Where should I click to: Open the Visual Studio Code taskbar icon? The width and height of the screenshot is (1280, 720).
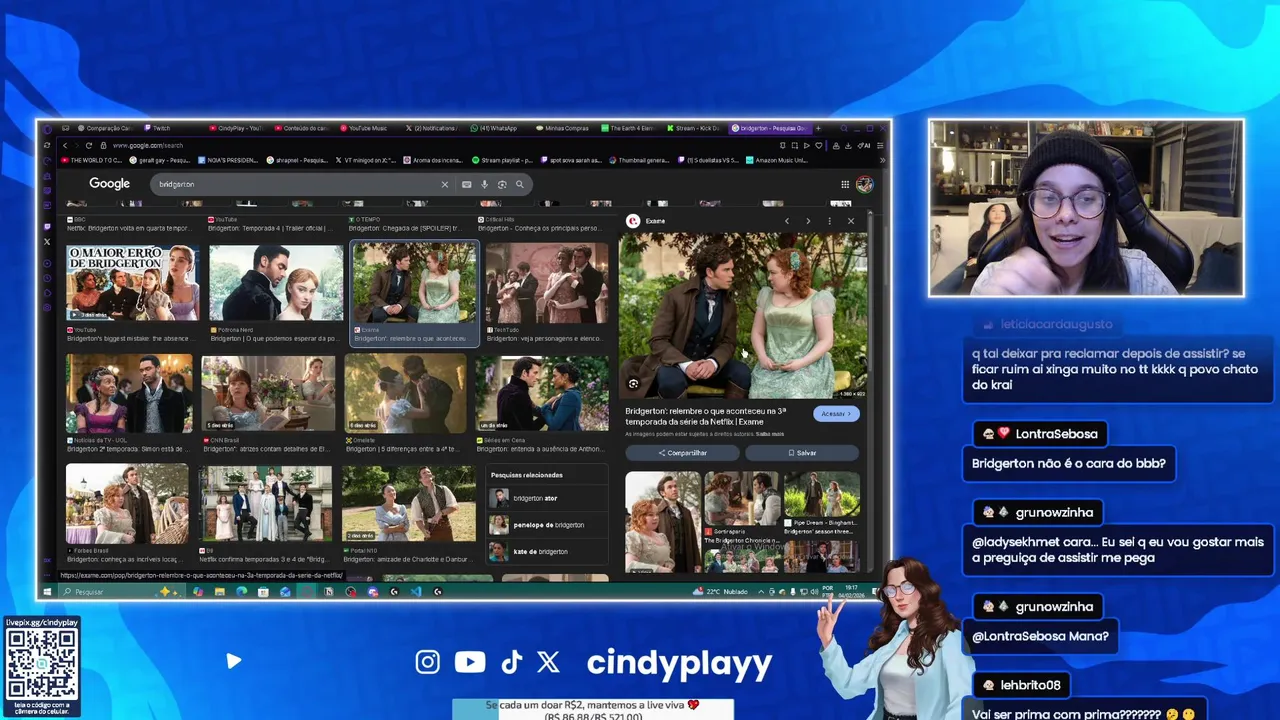click(416, 592)
